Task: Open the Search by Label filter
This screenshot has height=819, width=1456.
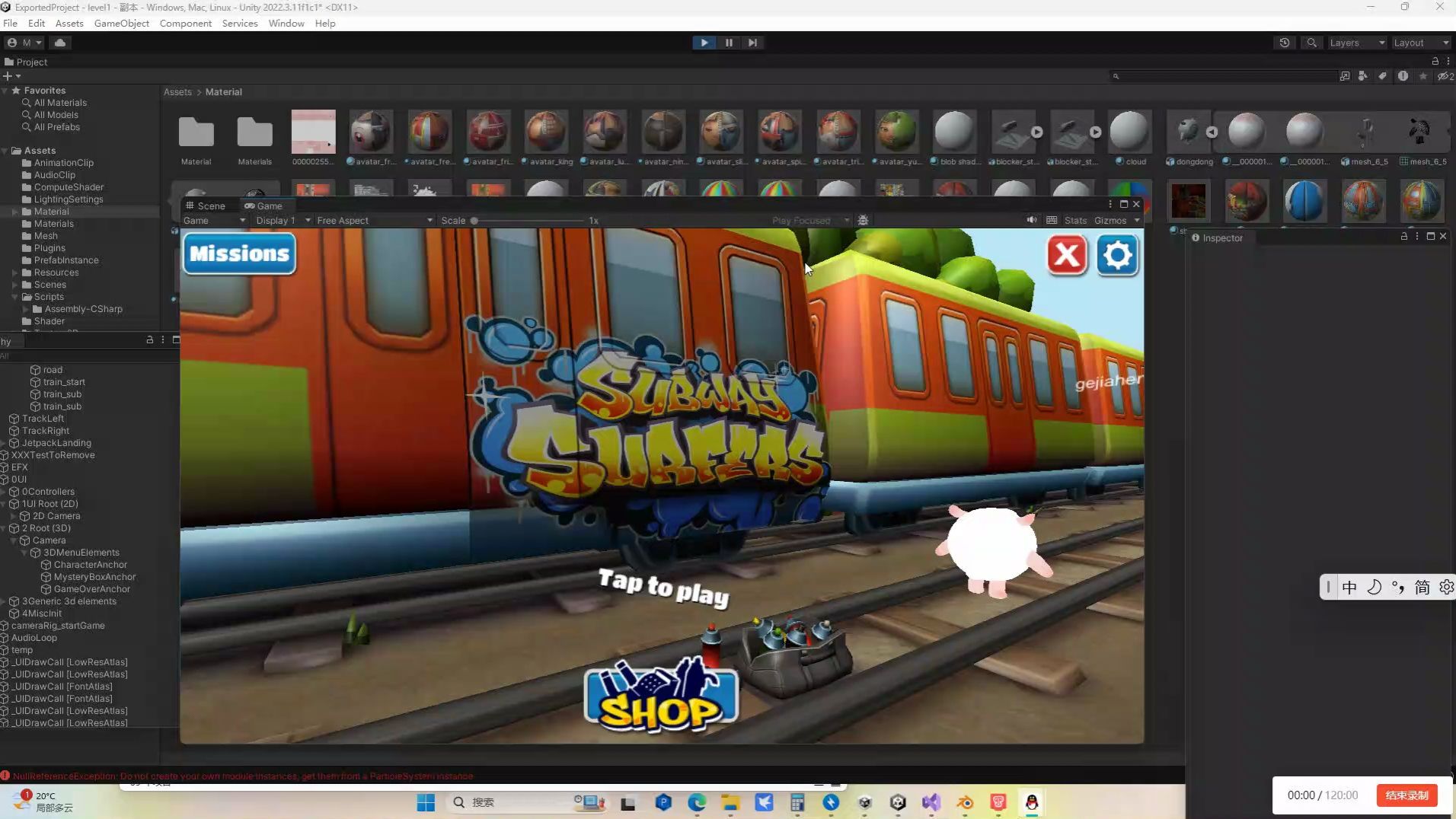Action: tap(1382, 76)
